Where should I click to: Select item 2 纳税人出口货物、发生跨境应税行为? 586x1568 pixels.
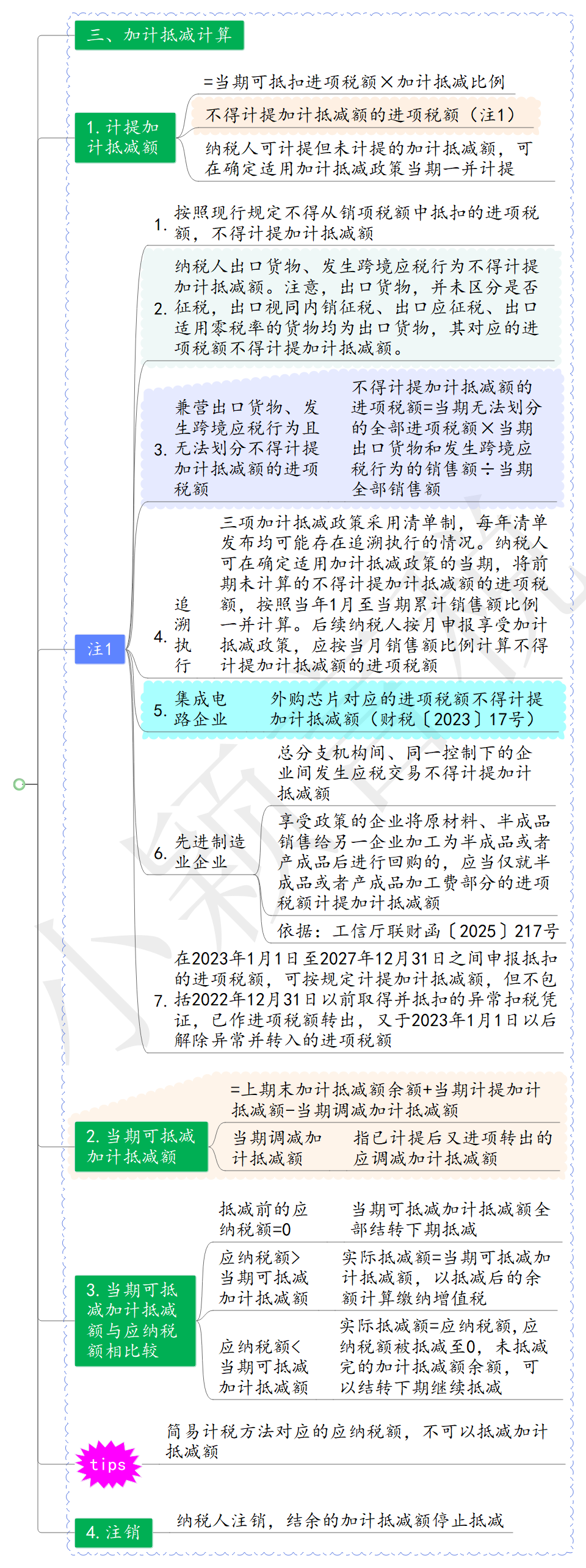[356, 307]
